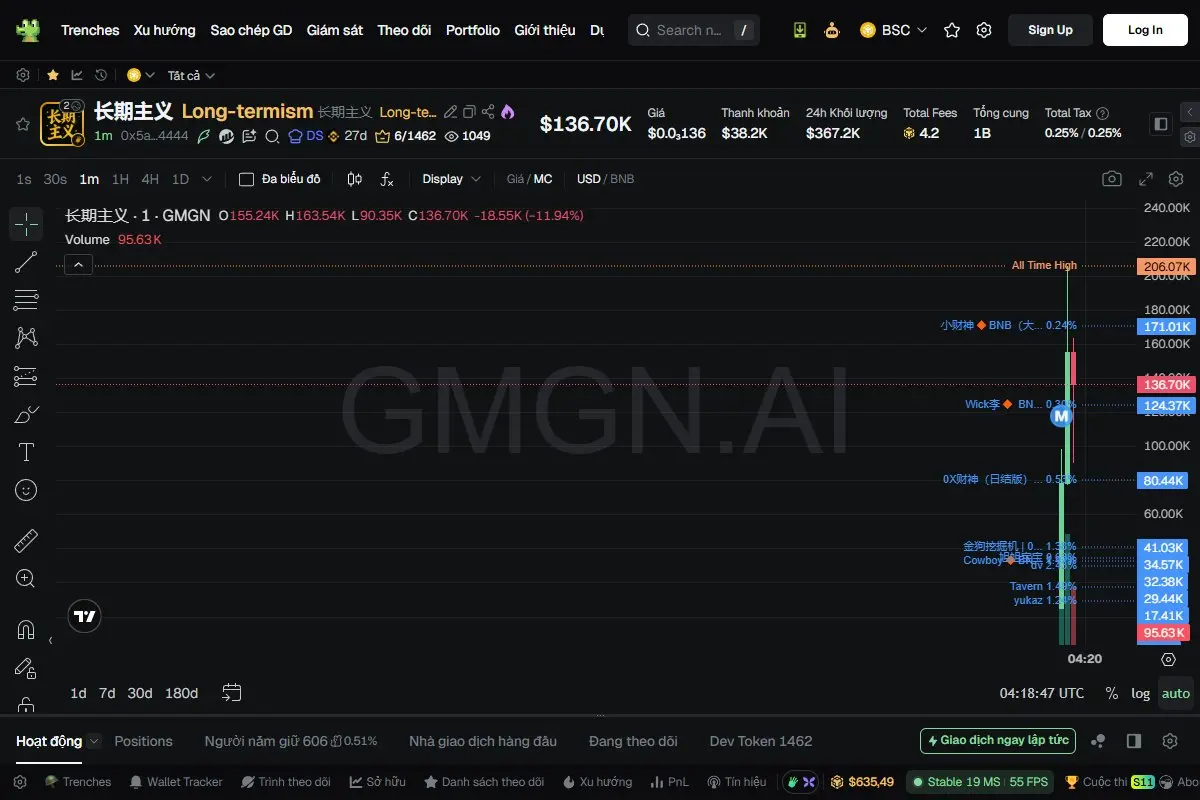Screen dimensions: 1200x800
Task: Expand the Tất cả filter dropdown
Action: 191,75
